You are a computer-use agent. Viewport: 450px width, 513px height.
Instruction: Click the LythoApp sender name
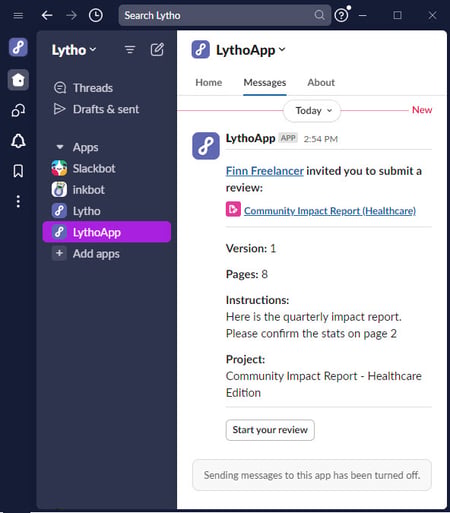pos(250,138)
